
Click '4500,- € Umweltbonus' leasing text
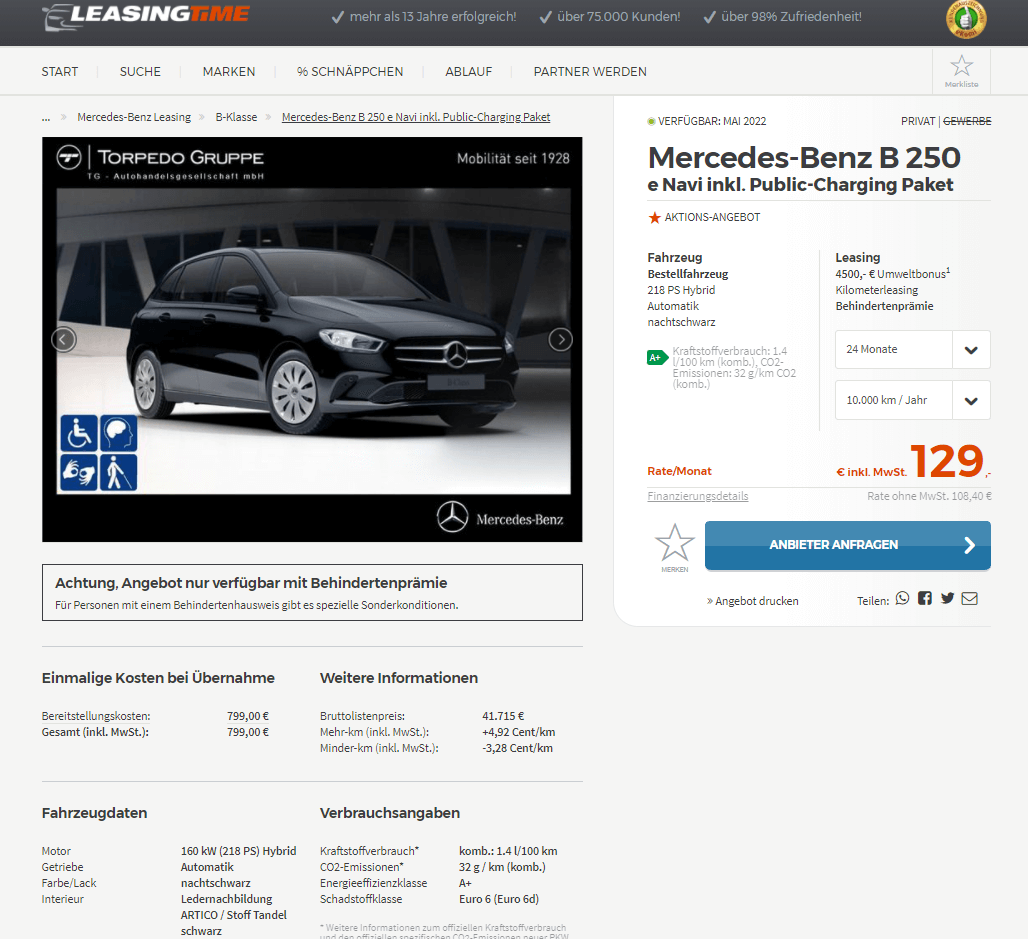pyautogui.click(x=892, y=273)
